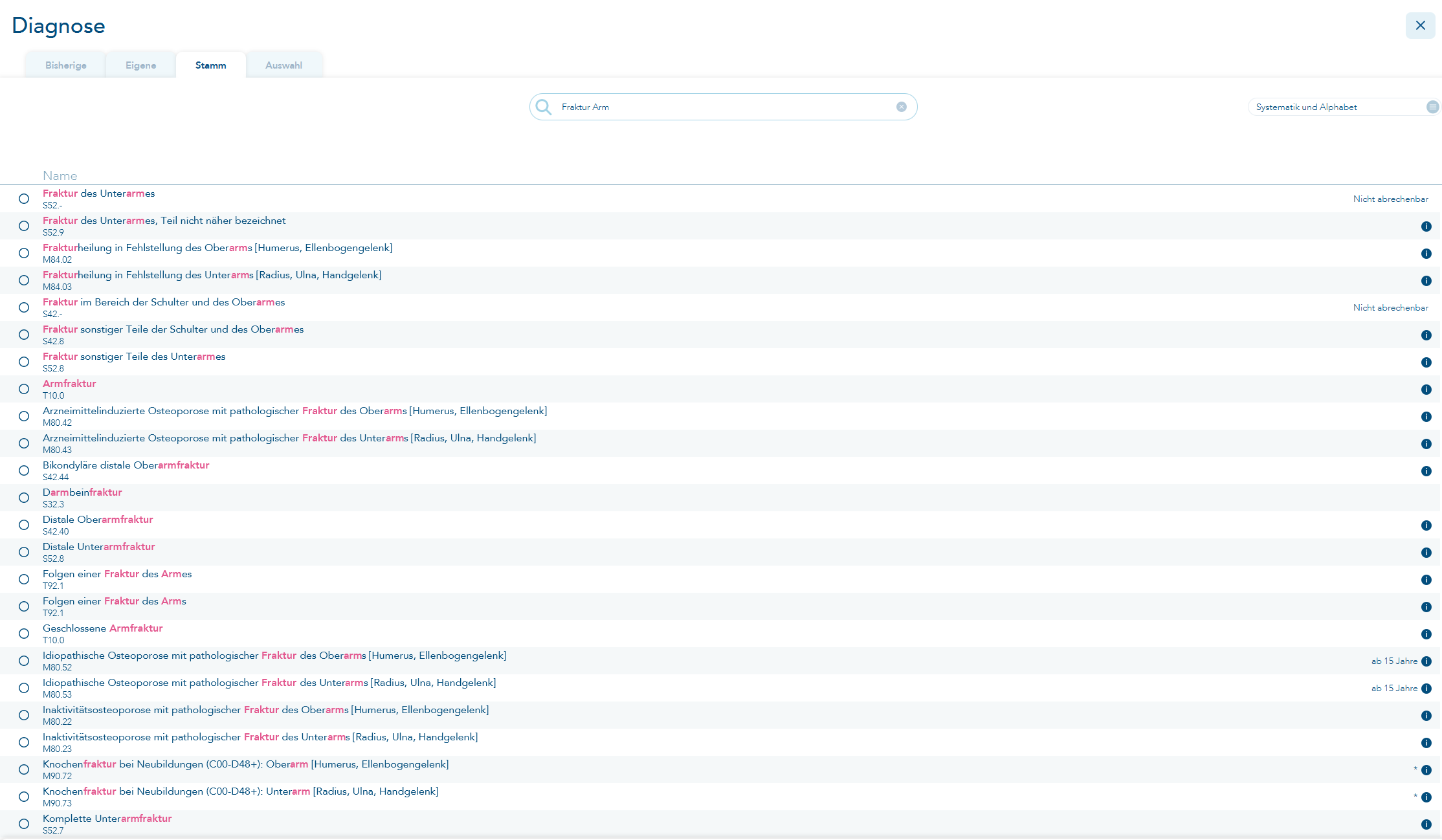Open info icon for M80.42 row
This screenshot has width=1442, height=840.
pos(1426,417)
